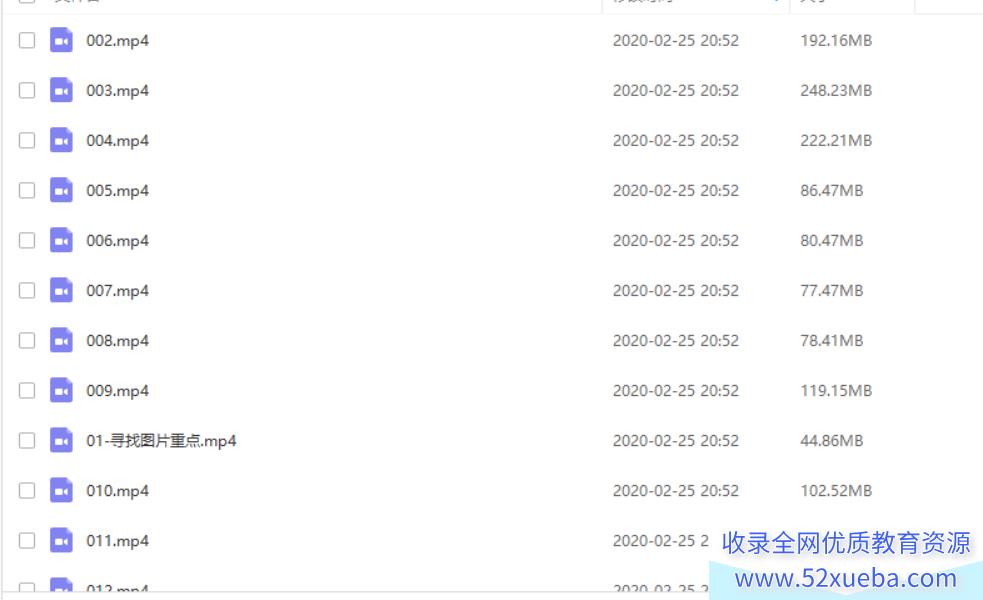The height and width of the screenshot is (600, 983).
Task: Click the 006.mp4 file name
Action: (x=118, y=241)
